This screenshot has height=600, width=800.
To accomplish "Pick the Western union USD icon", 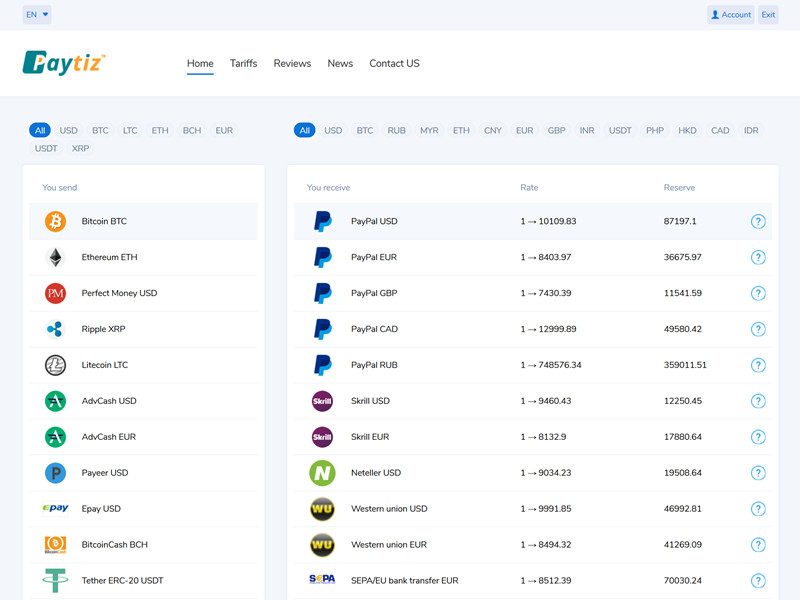I will click(322, 509).
